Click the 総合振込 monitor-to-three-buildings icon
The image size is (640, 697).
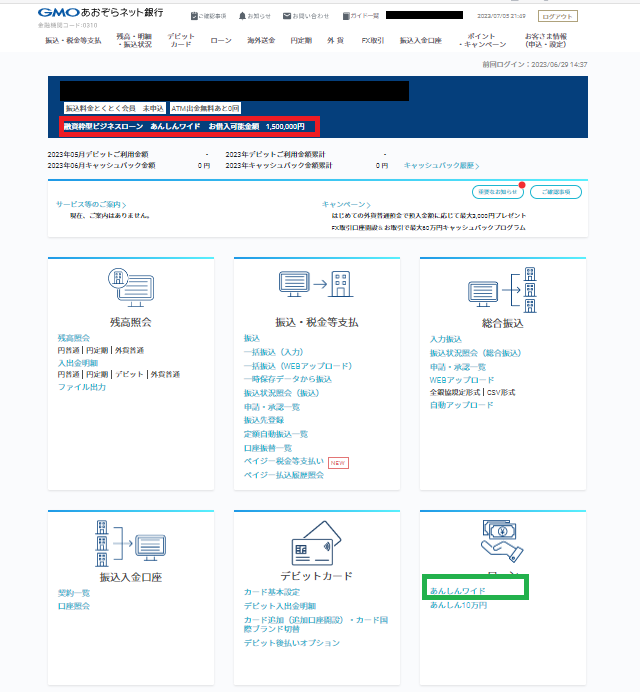[x=502, y=290]
